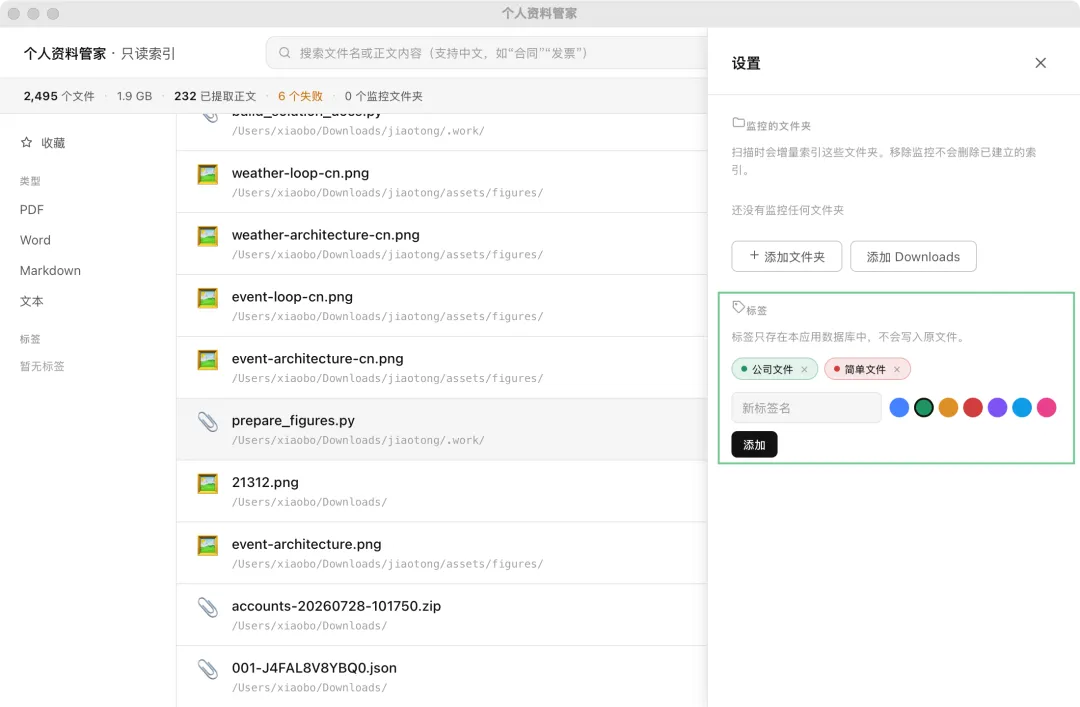The height and width of the screenshot is (707, 1080).
Task: Click the 232 已提取正文 status
Action: point(215,96)
